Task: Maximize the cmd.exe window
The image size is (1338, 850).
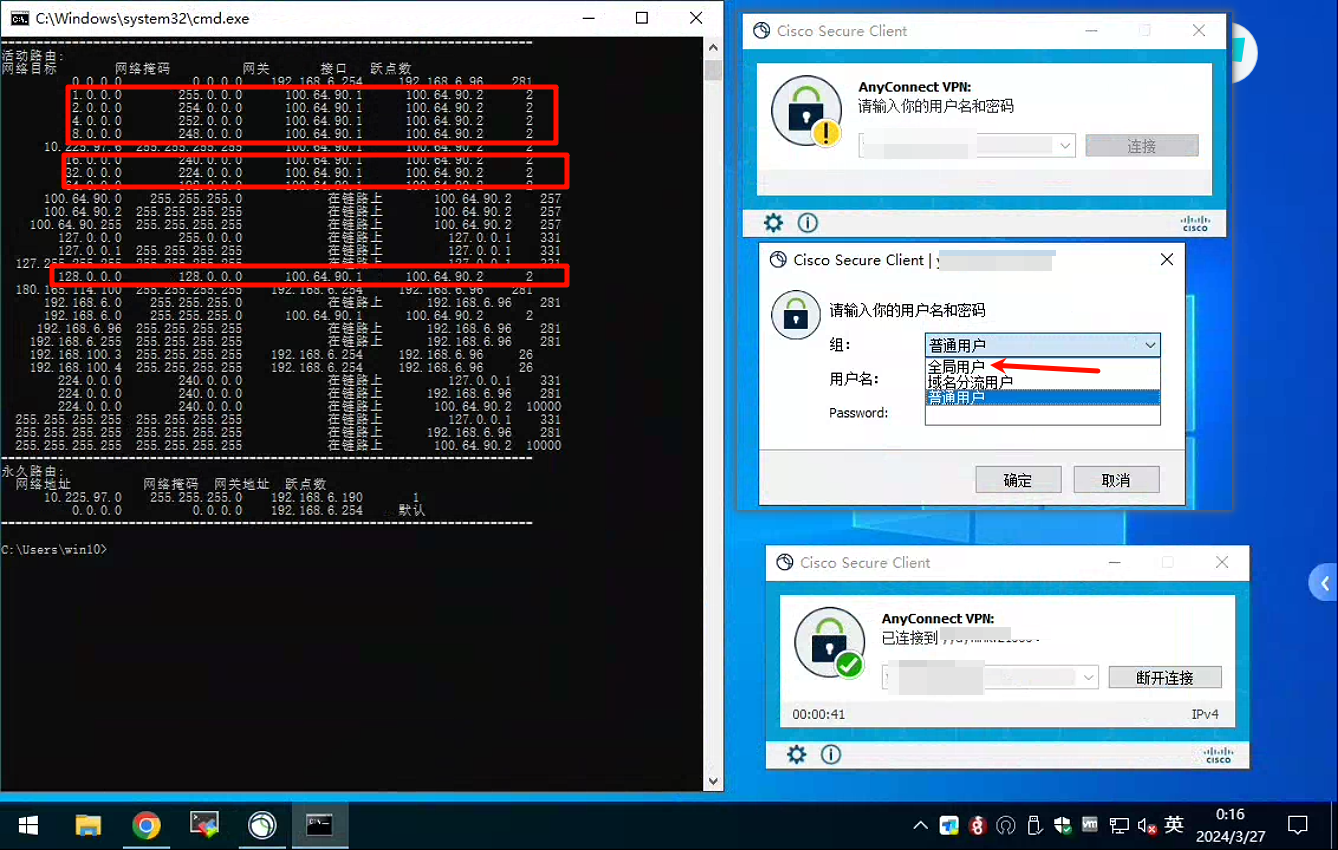Action: click(642, 18)
